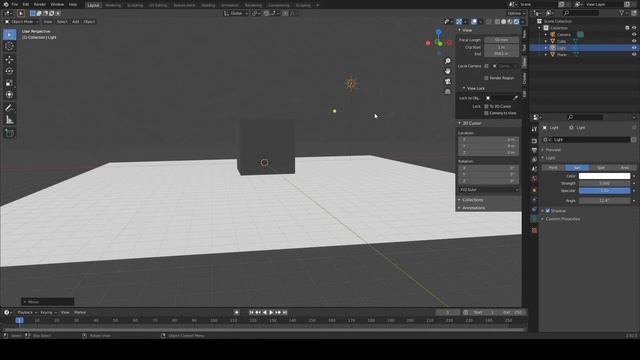Select the Add Cube tool in the toolbar
The image size is (640, 360).
[9, 133]
